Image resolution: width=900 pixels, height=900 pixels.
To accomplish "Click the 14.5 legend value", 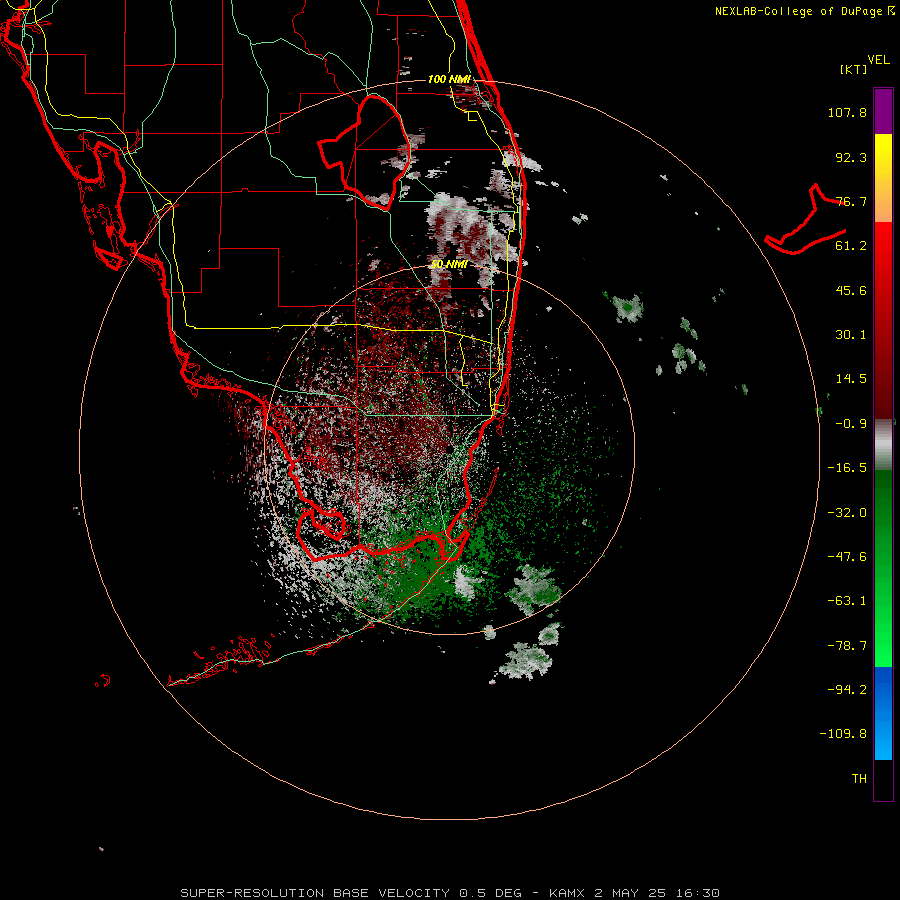I will pyautogui.click(x=851, y=379).
